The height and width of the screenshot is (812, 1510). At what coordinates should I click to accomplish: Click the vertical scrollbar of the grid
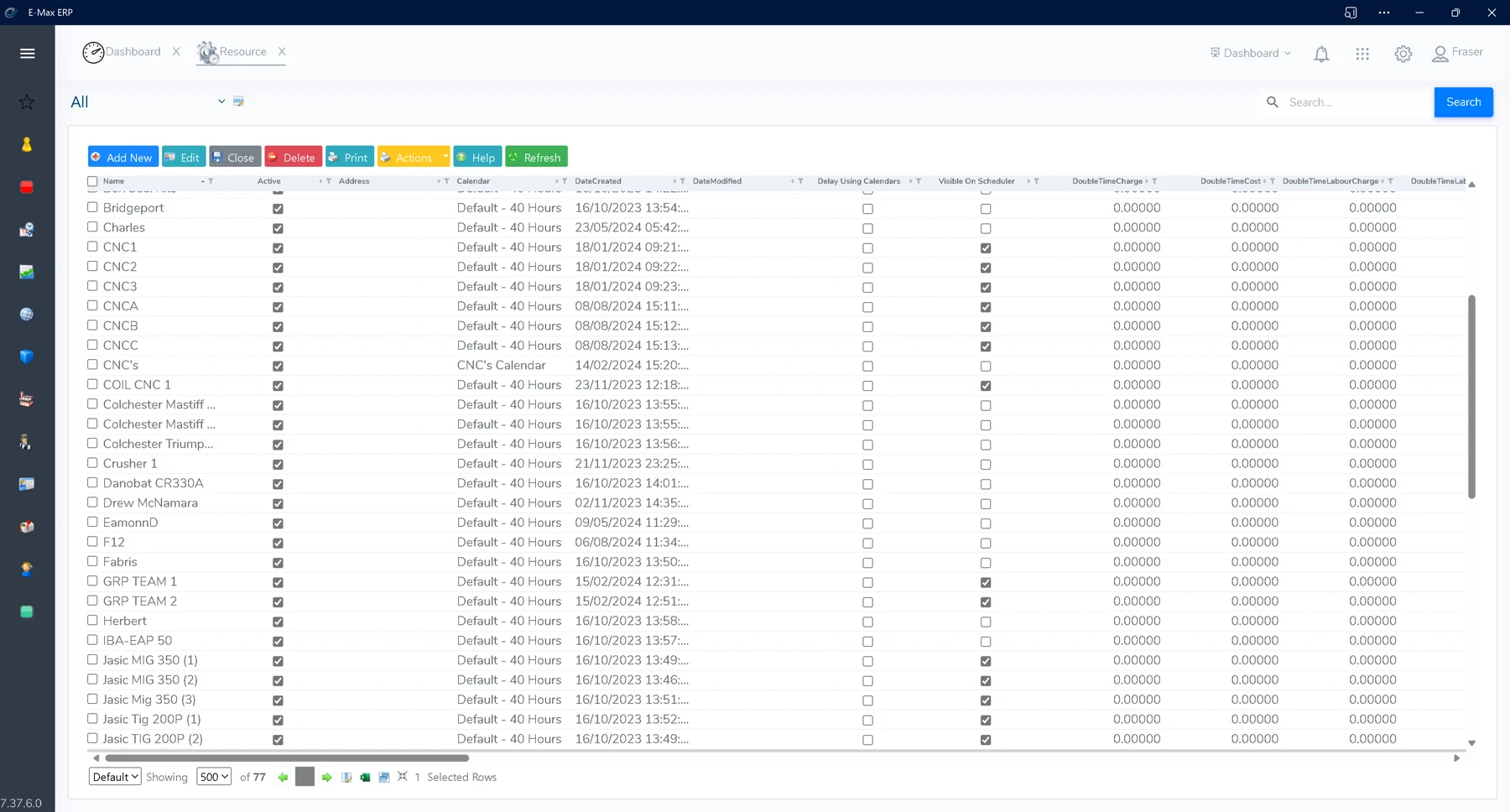(x=1471, y=397)
